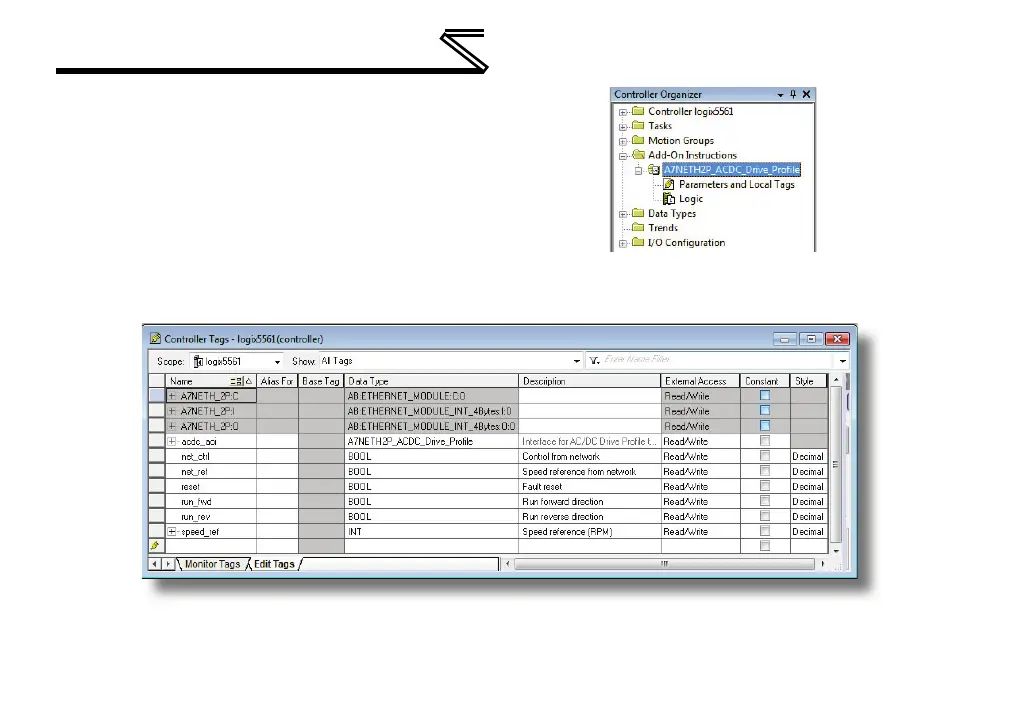The width and height of the screenshot is (1022, 720).
Task: Click 'Fault reset' description cell
Action: (589, 487)
